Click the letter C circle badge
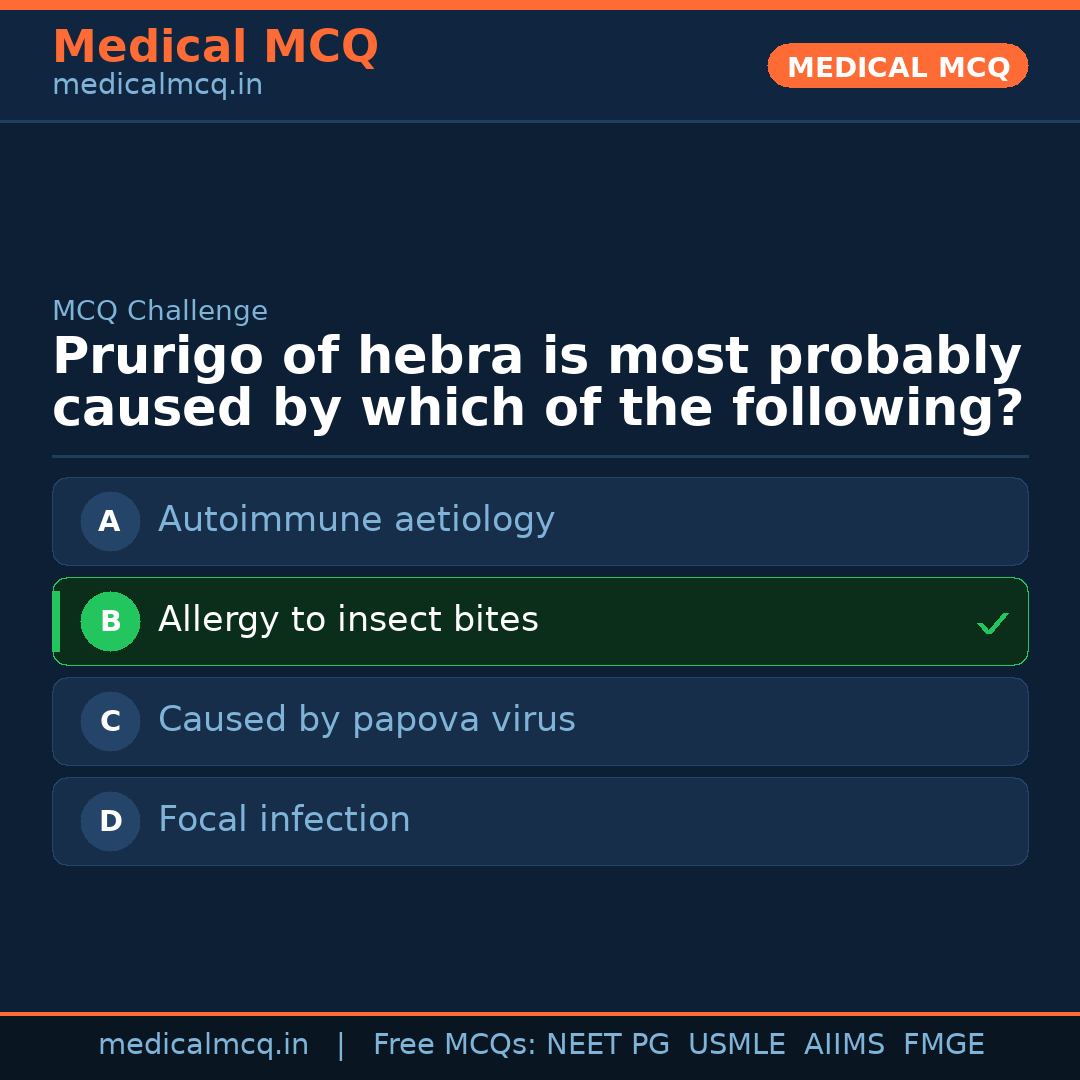The width and height of the screenshot is (1080, 1080). coord(110,721)
